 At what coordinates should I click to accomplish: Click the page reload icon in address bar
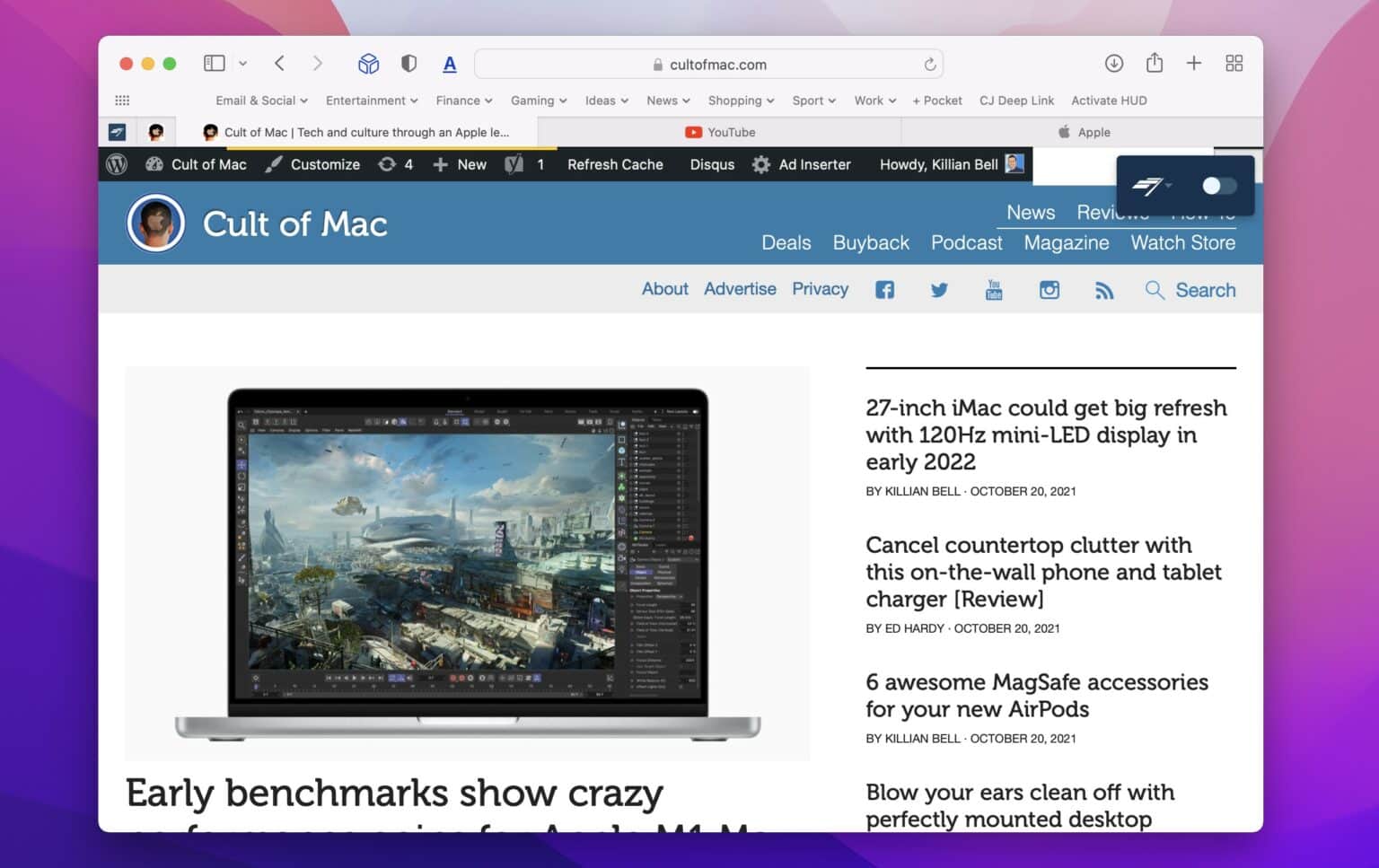click(x=929, y=65)
